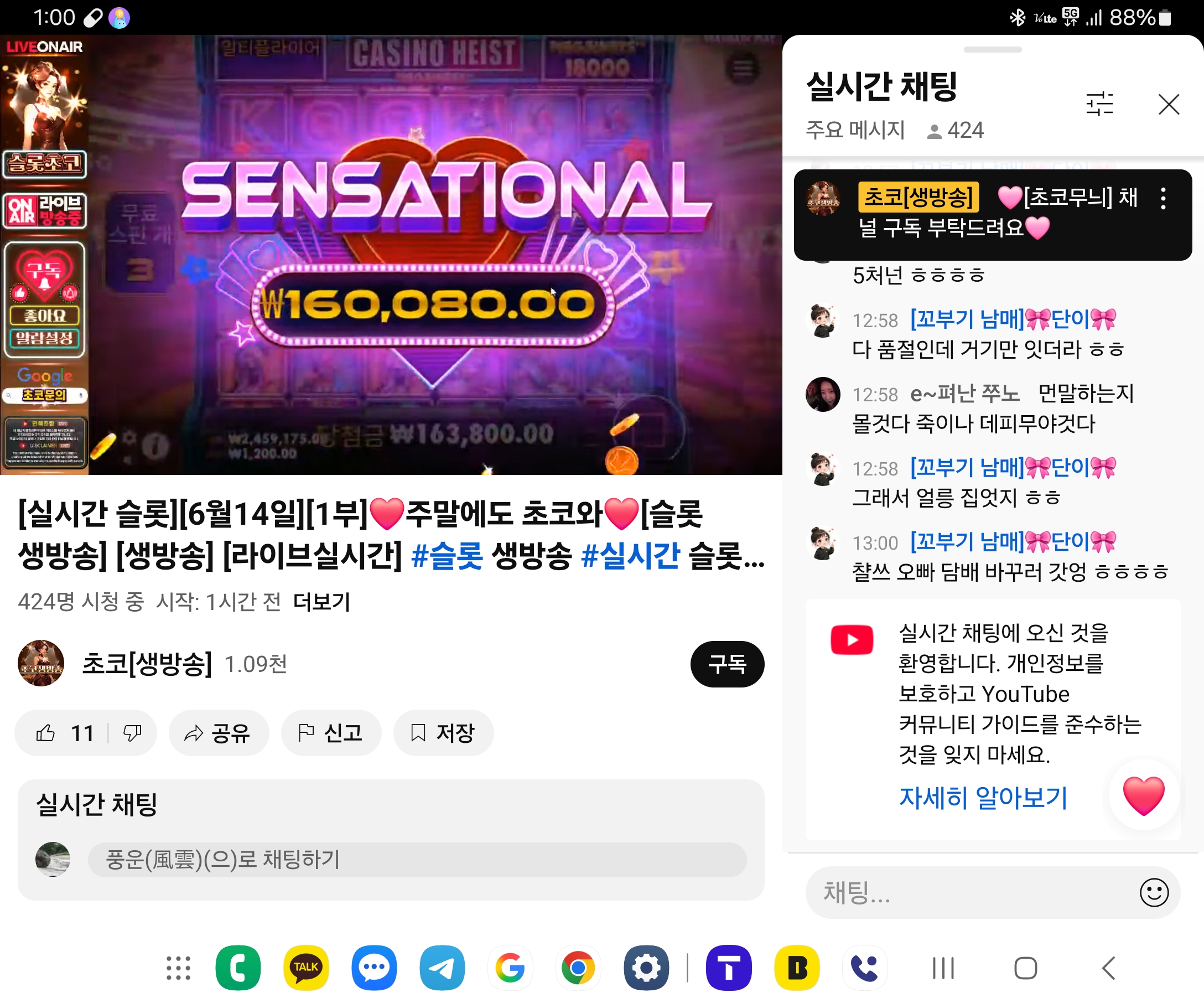Tap the three-dot menu on pinned message
Image resolution: width=1204 pixels, height=1003 pixels.
[1163, 198]
